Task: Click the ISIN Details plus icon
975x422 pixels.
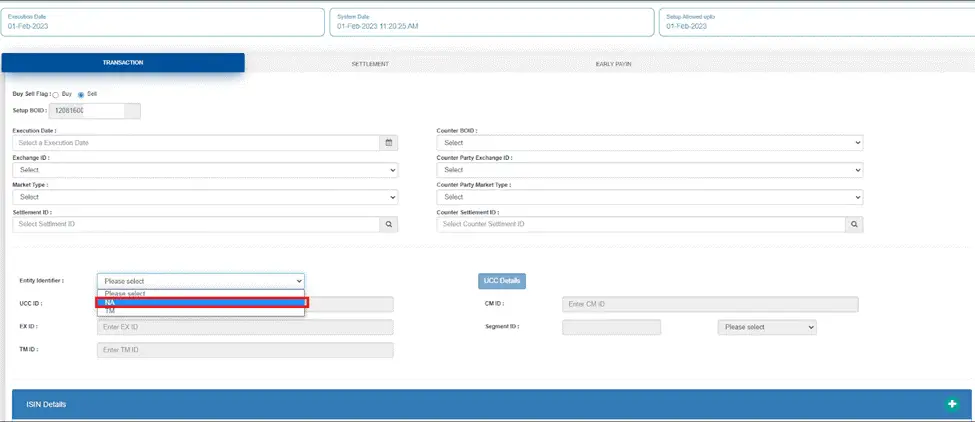Action: point(952,404)
